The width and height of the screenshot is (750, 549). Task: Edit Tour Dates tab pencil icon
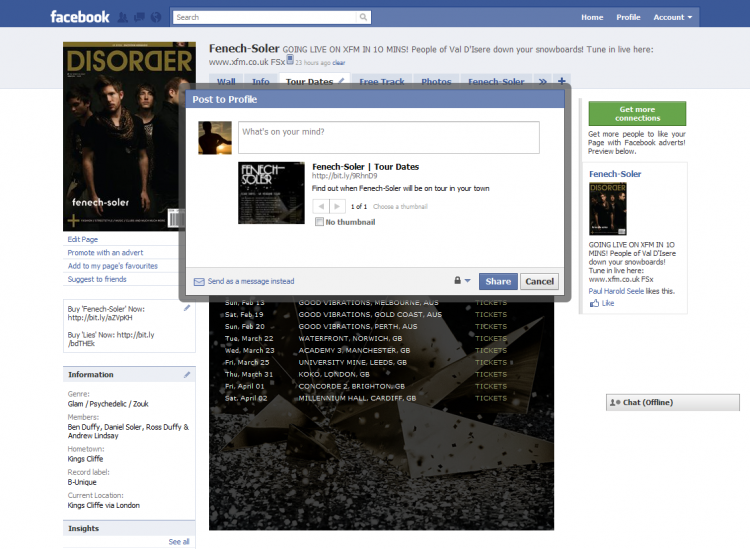(341, 81)
